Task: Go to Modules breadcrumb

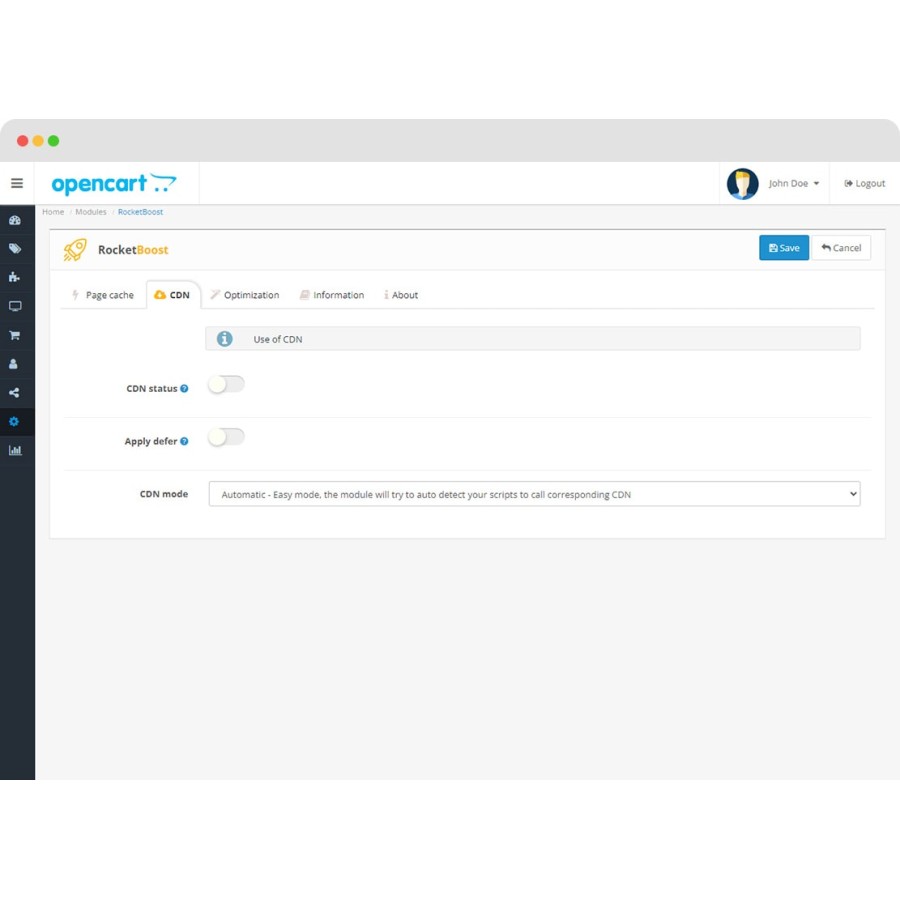Action: click(x=91, y=212)
